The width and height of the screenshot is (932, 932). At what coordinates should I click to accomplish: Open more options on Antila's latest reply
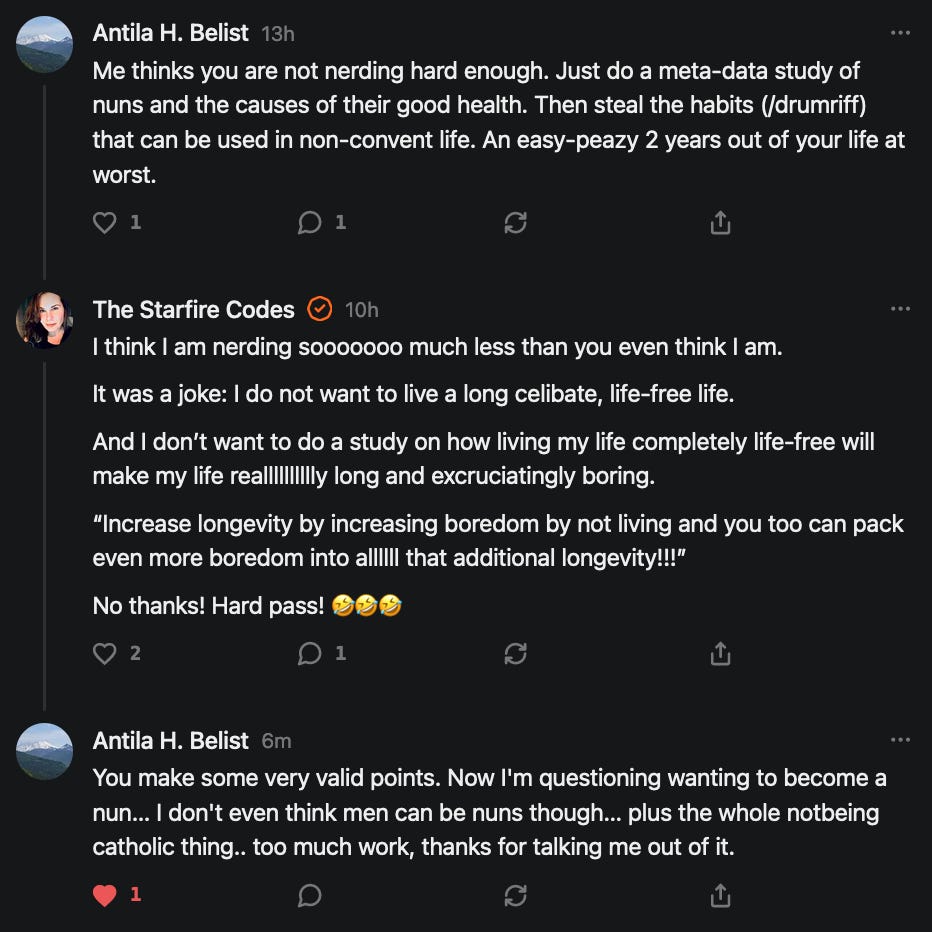click(x=900, y=740)
